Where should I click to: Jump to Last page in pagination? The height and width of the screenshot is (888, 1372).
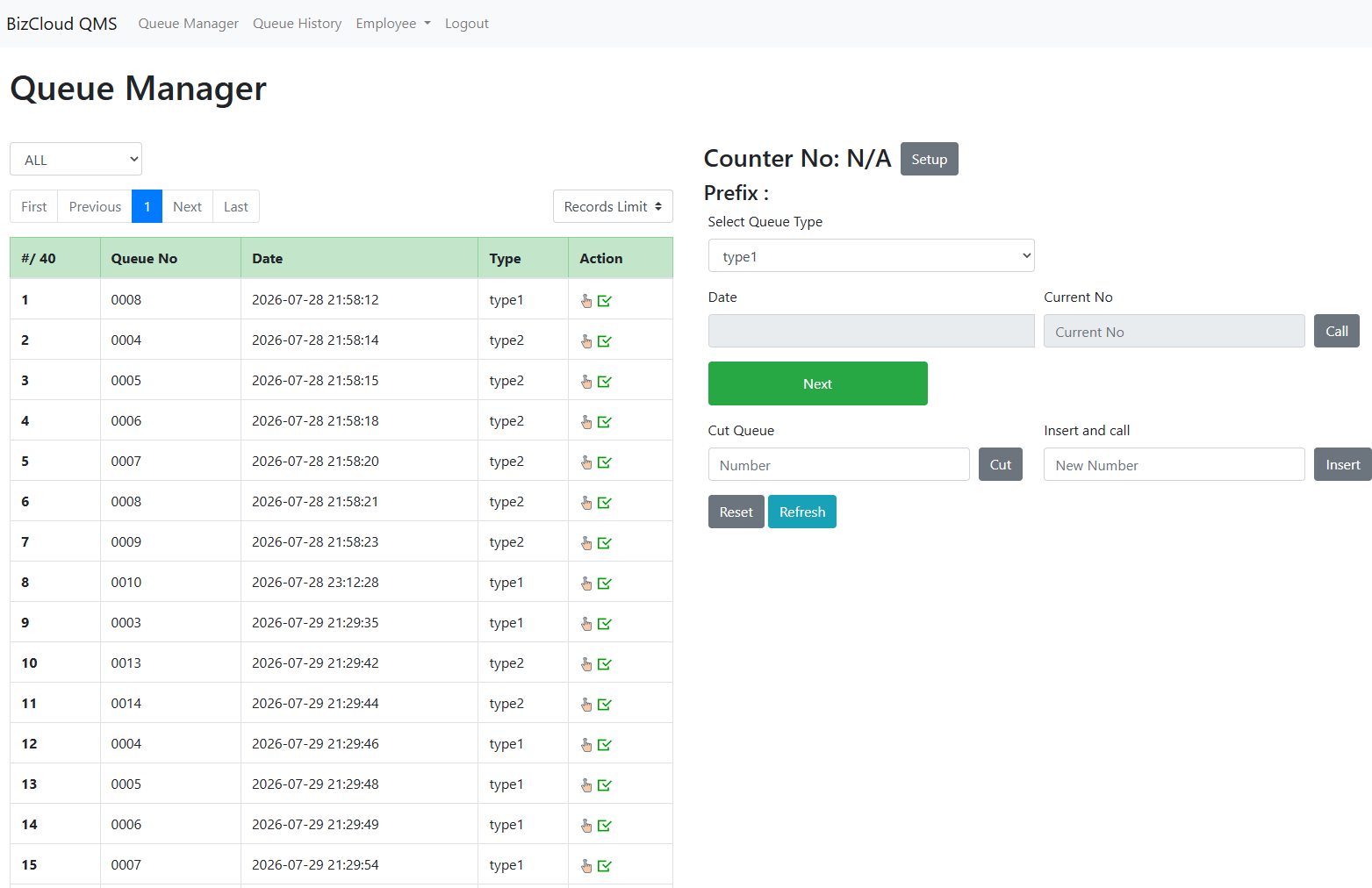coord(235,206)
